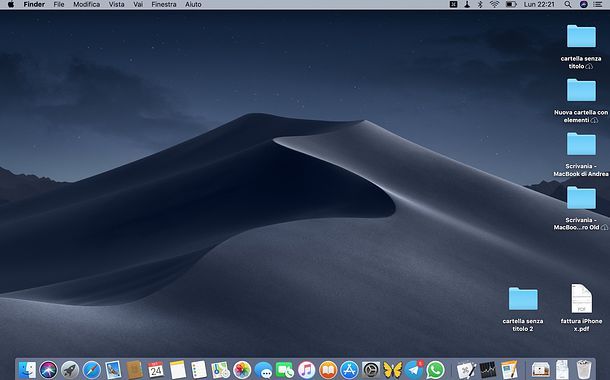Open the Mail stamp icon in Dock

tap(113, 369)
